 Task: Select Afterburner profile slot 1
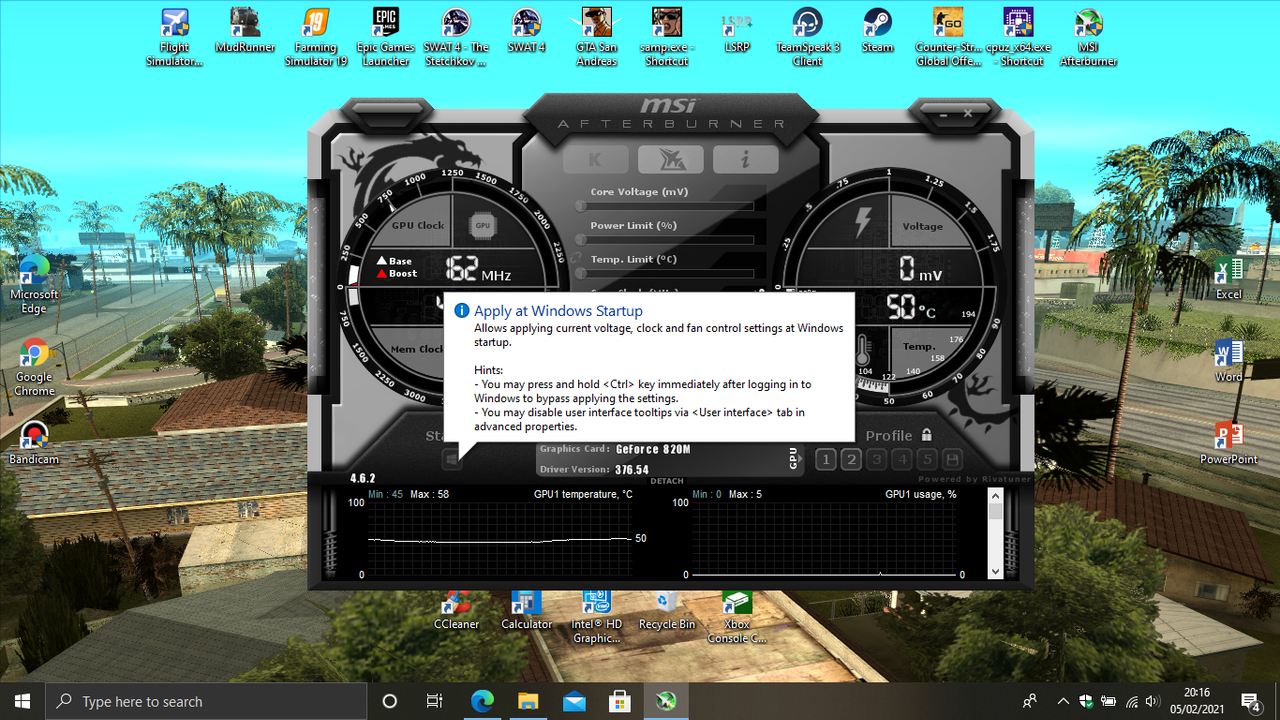pos(826,459)
